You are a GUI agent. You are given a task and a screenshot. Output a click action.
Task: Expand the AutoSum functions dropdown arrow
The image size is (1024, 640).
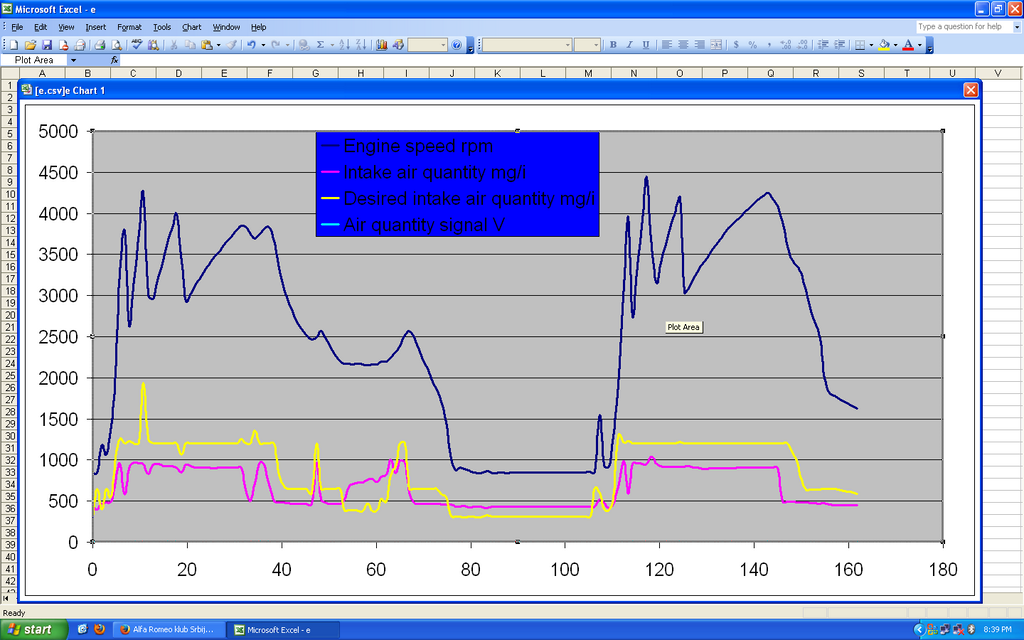click(x=332, y=44)
